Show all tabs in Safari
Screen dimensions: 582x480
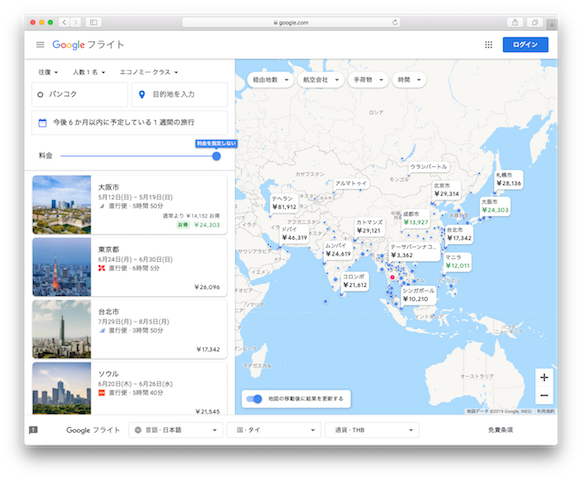(x=535, y=22)
